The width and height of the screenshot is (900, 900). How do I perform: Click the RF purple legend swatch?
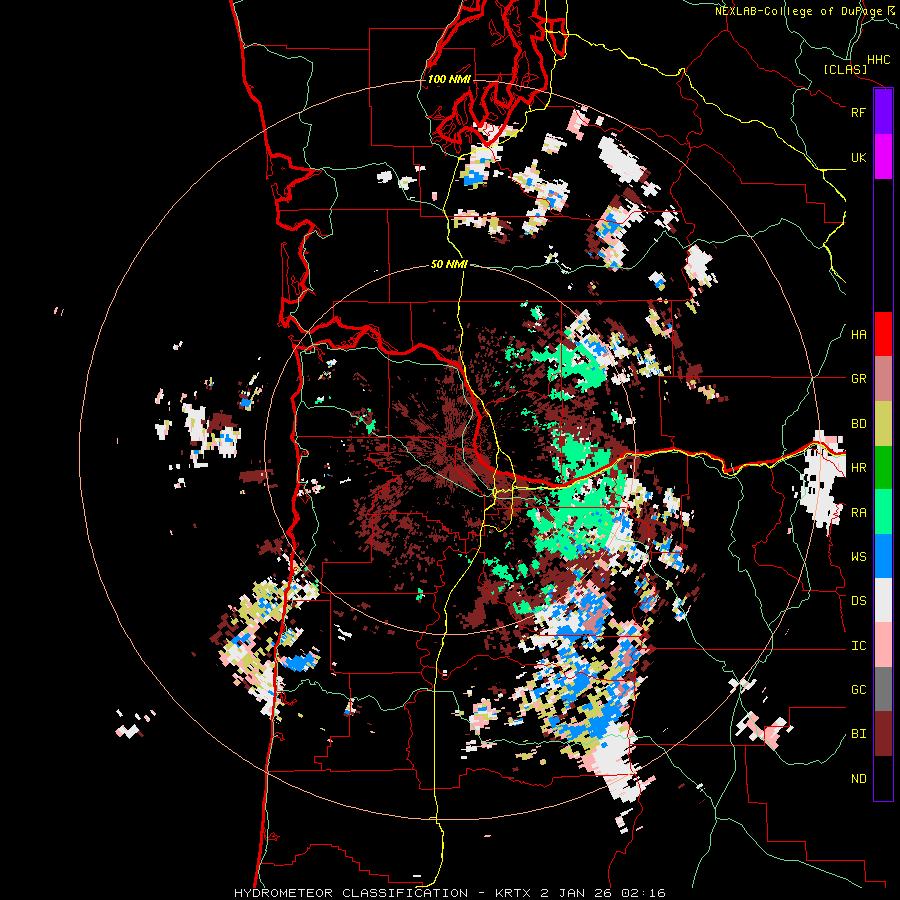883,112
